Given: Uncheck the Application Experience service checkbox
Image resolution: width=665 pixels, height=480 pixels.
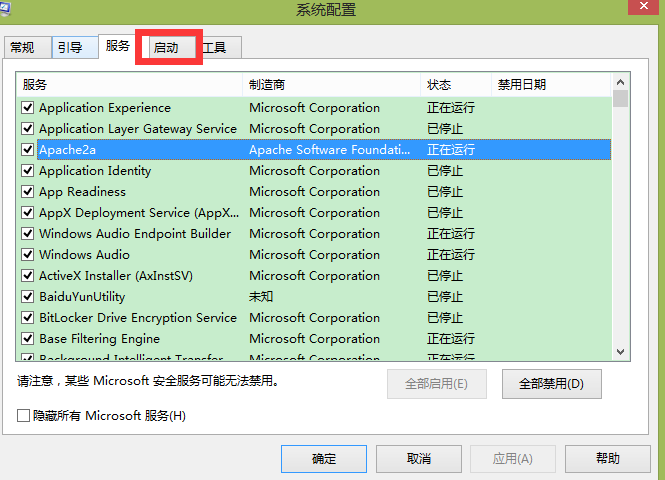Looking at the screenshot, I should coord(28,108).
